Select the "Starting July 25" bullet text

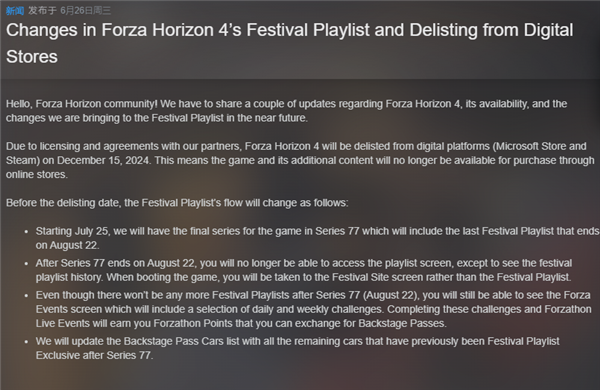coord(318,238)
